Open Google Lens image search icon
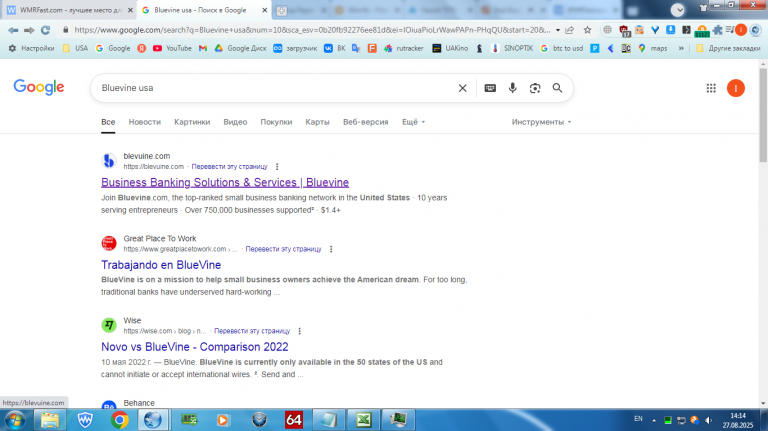This screenshot has height=431, width=768. (535, 88)
